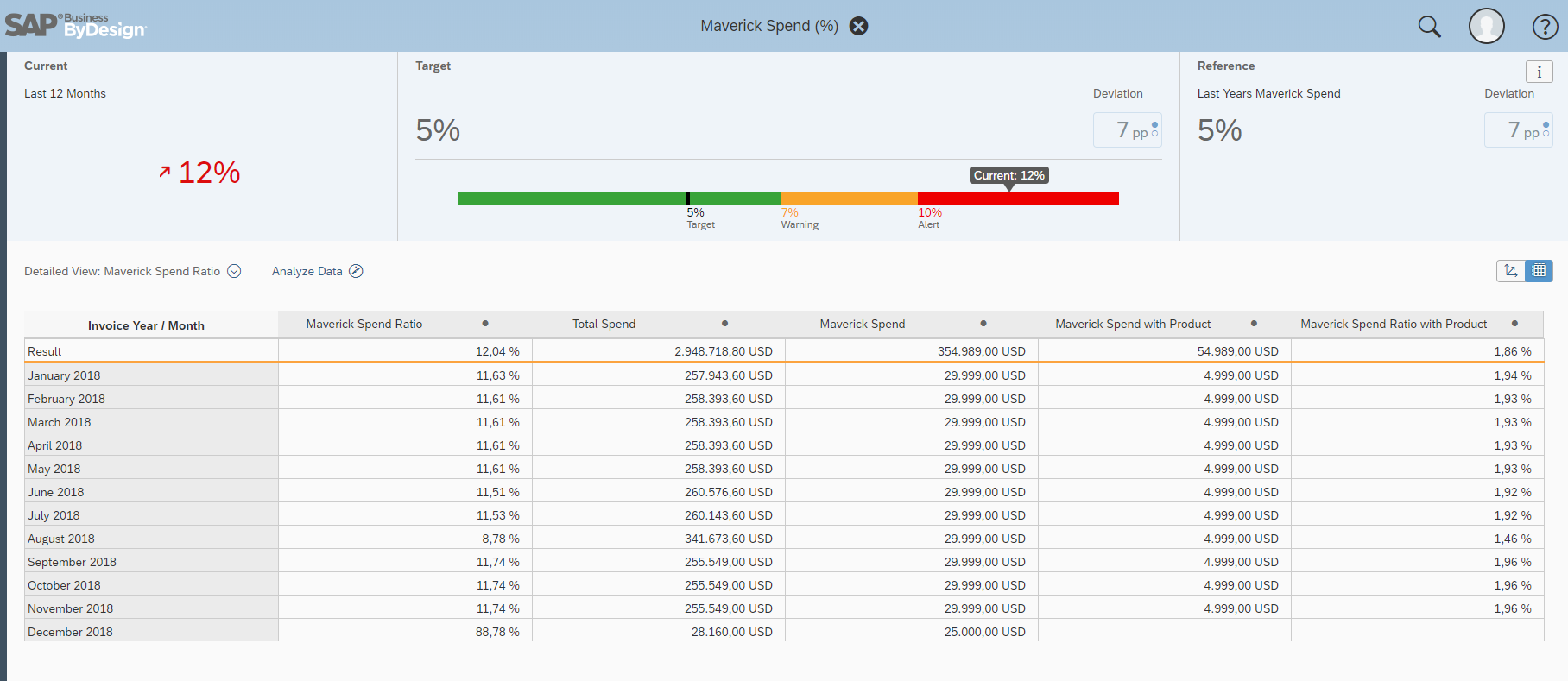Click the Invoice Year / Month column header
Viewport: 1568px width, 681px height.
[x=146, y=325]
